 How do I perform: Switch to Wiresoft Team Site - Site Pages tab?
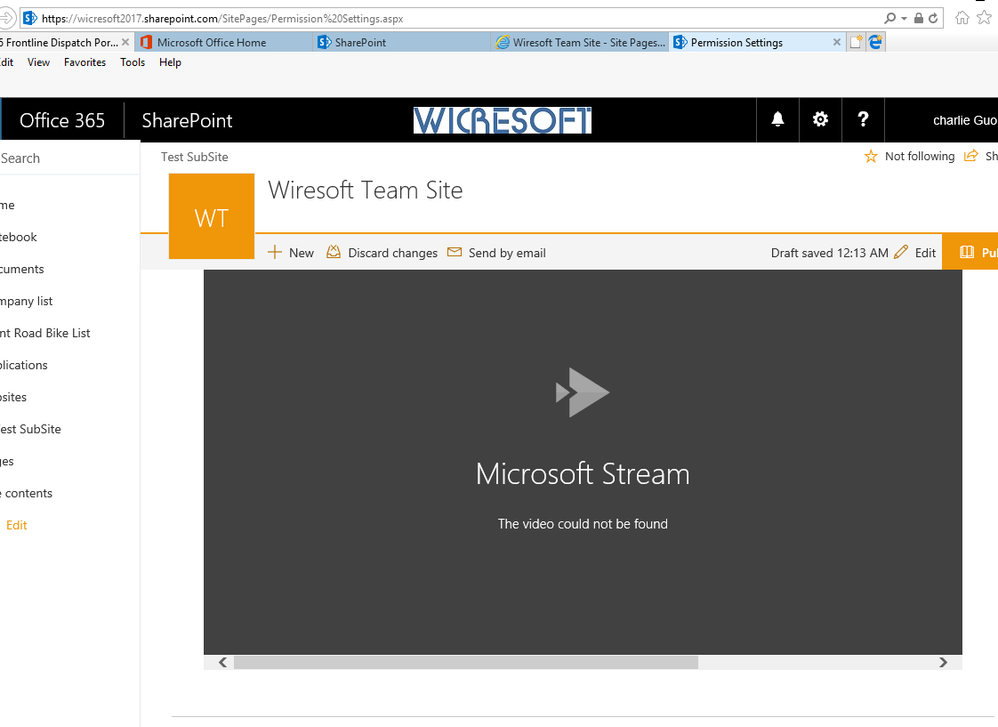pos(579,43)
